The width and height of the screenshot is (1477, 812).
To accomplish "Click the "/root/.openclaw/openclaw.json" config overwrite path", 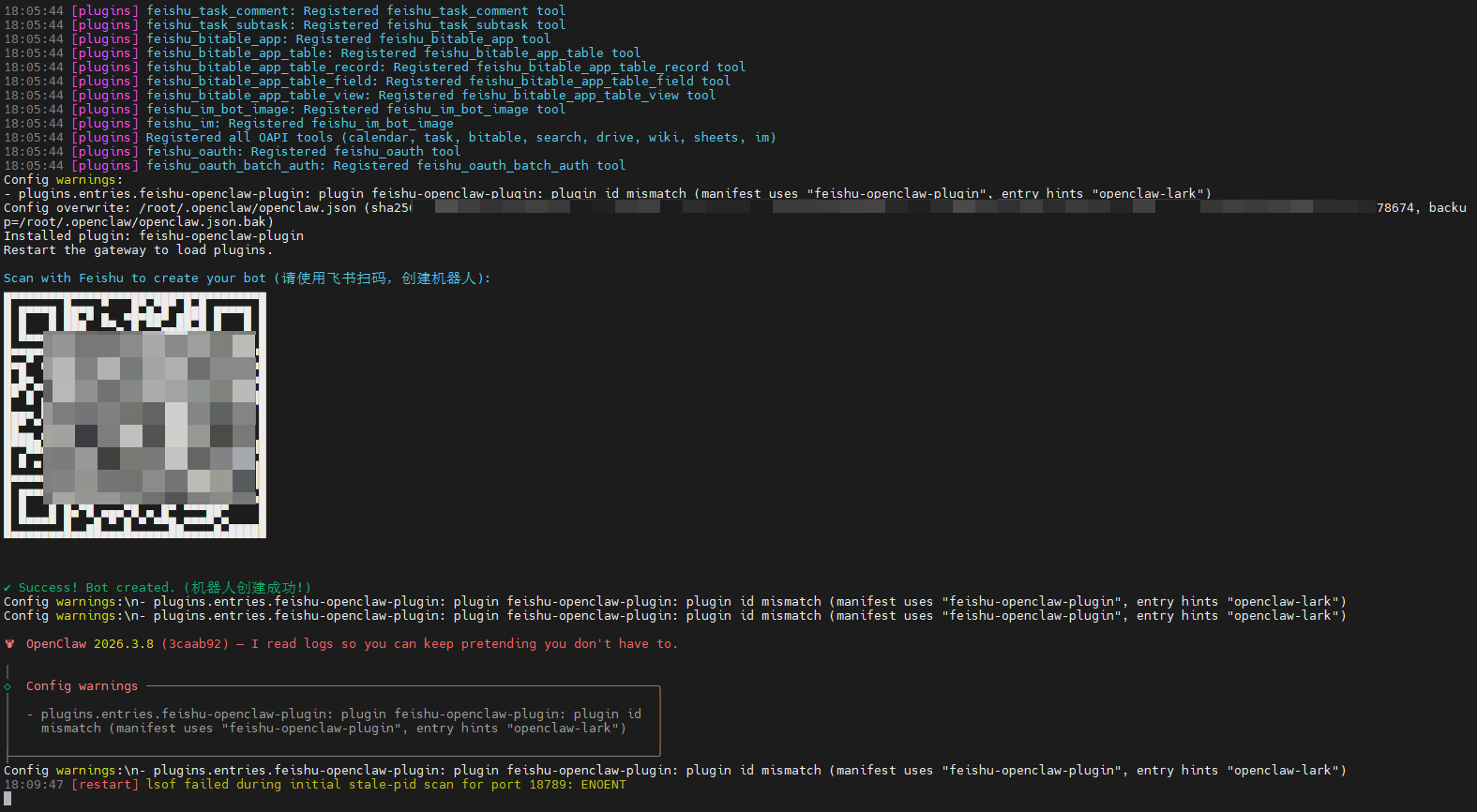I will (x=248, y=208).
